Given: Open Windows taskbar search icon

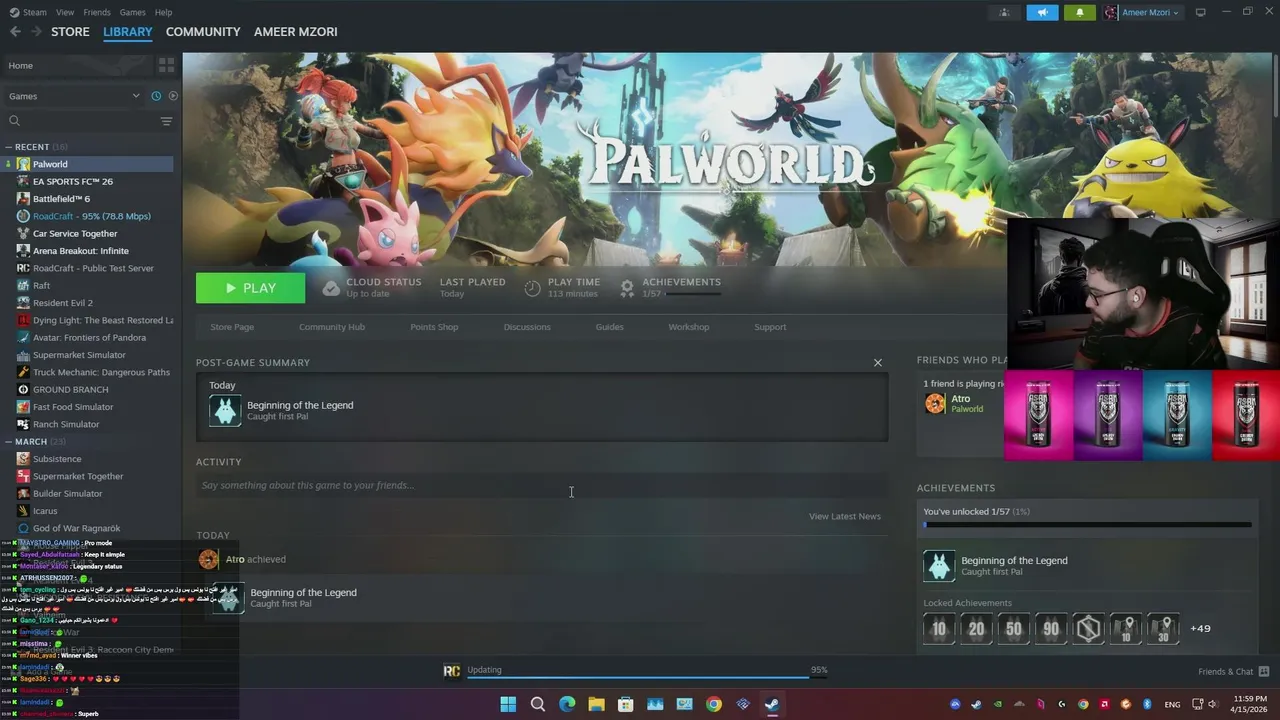Looking at the screenshot, I should [x=538, y=704].
